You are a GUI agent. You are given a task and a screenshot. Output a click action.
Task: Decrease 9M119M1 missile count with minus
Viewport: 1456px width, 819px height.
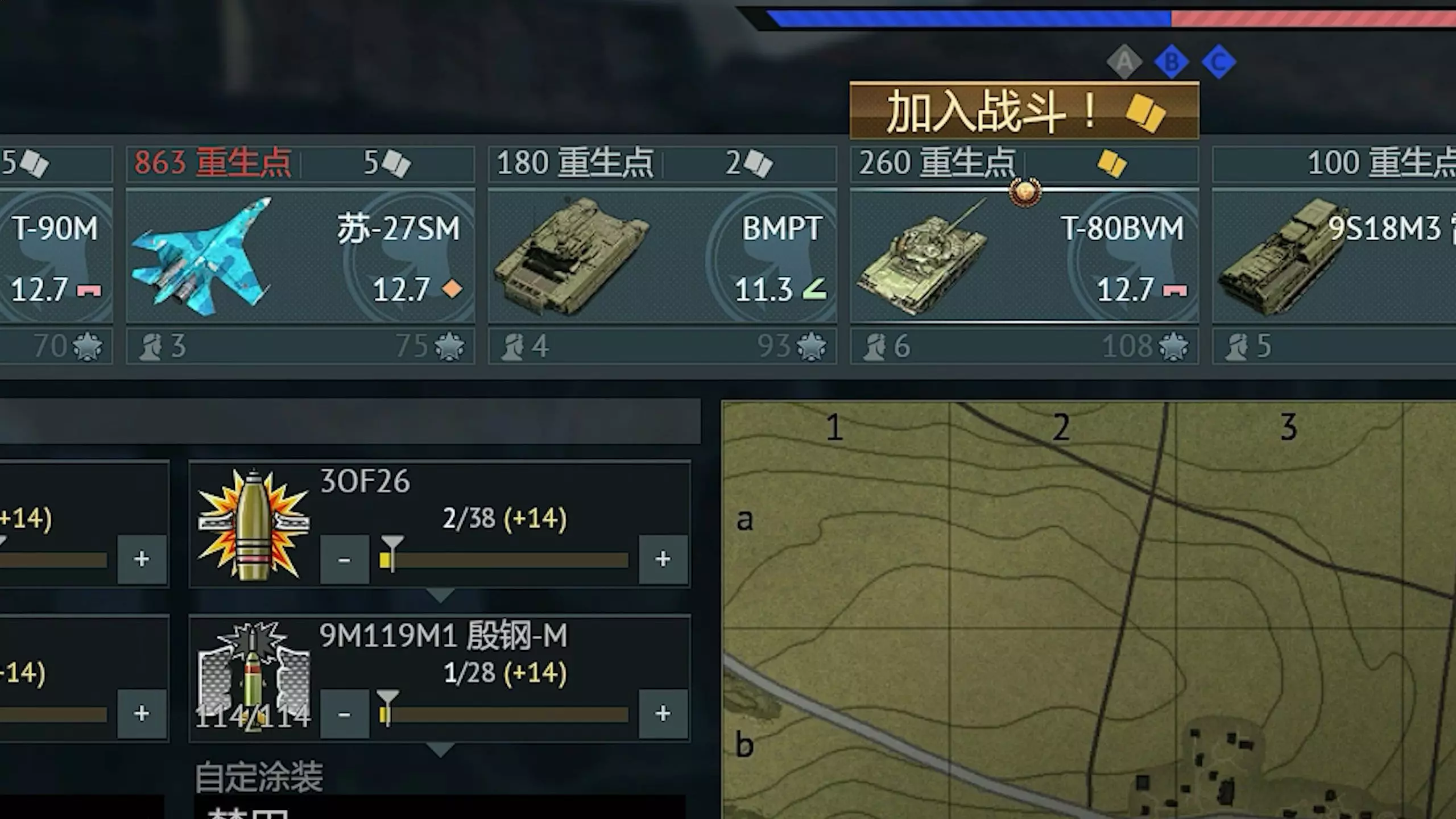pyautogui.click(x=344, y=713)
